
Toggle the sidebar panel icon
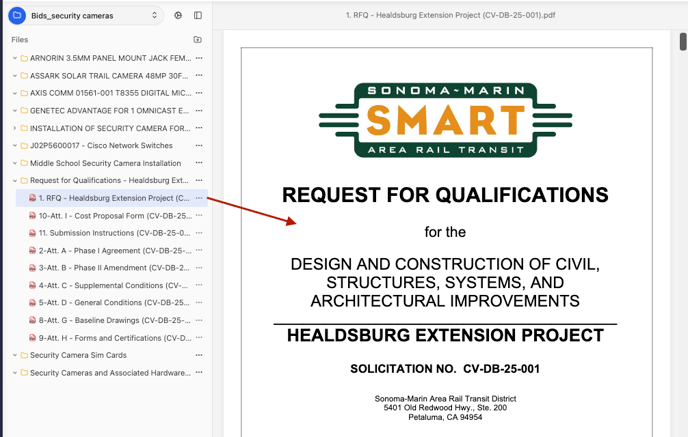click(198, 15)
